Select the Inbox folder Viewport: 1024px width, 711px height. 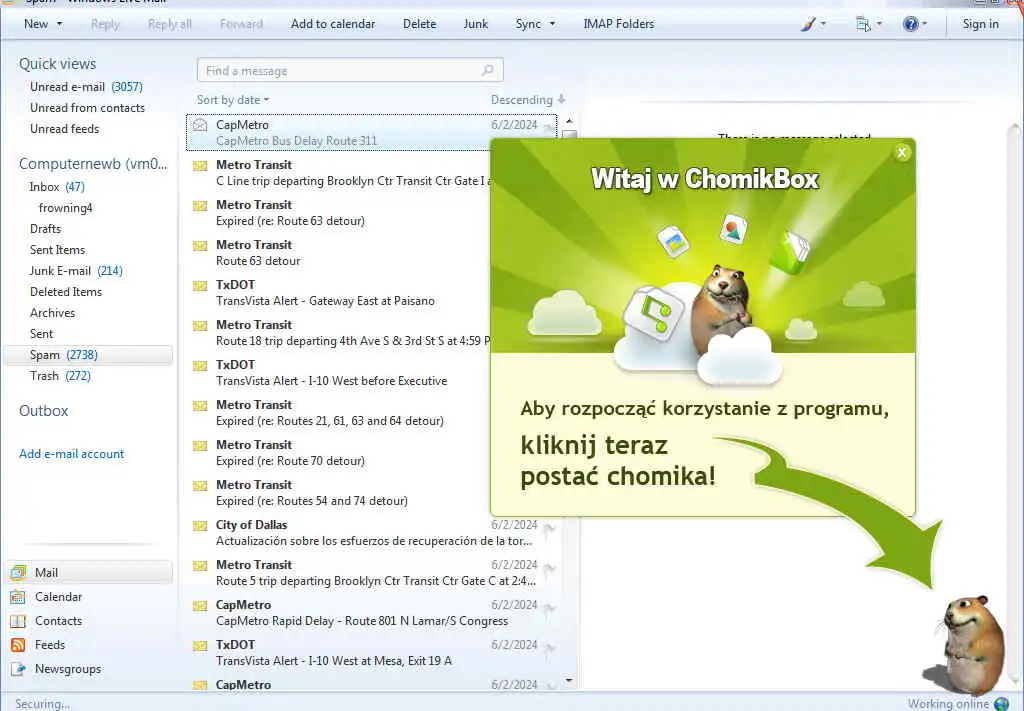57,187
